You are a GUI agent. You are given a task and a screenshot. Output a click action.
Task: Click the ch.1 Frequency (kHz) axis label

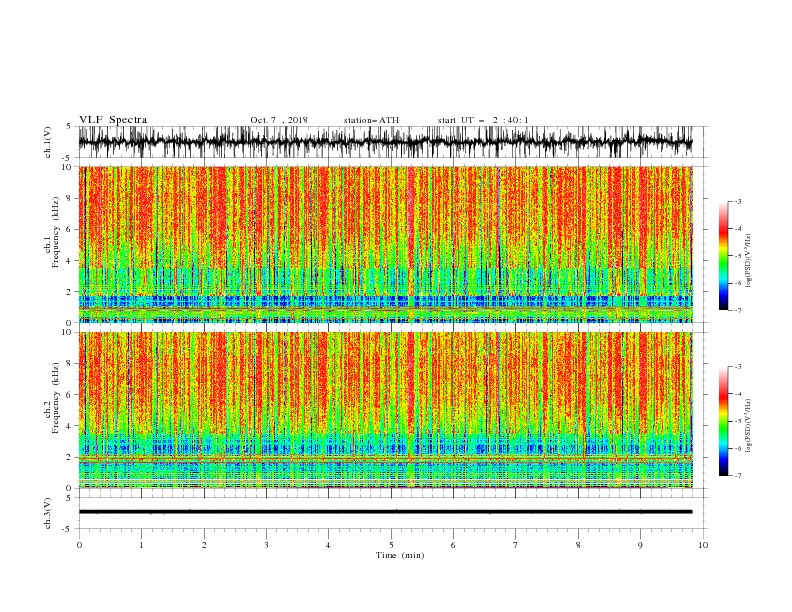(52, 234)
